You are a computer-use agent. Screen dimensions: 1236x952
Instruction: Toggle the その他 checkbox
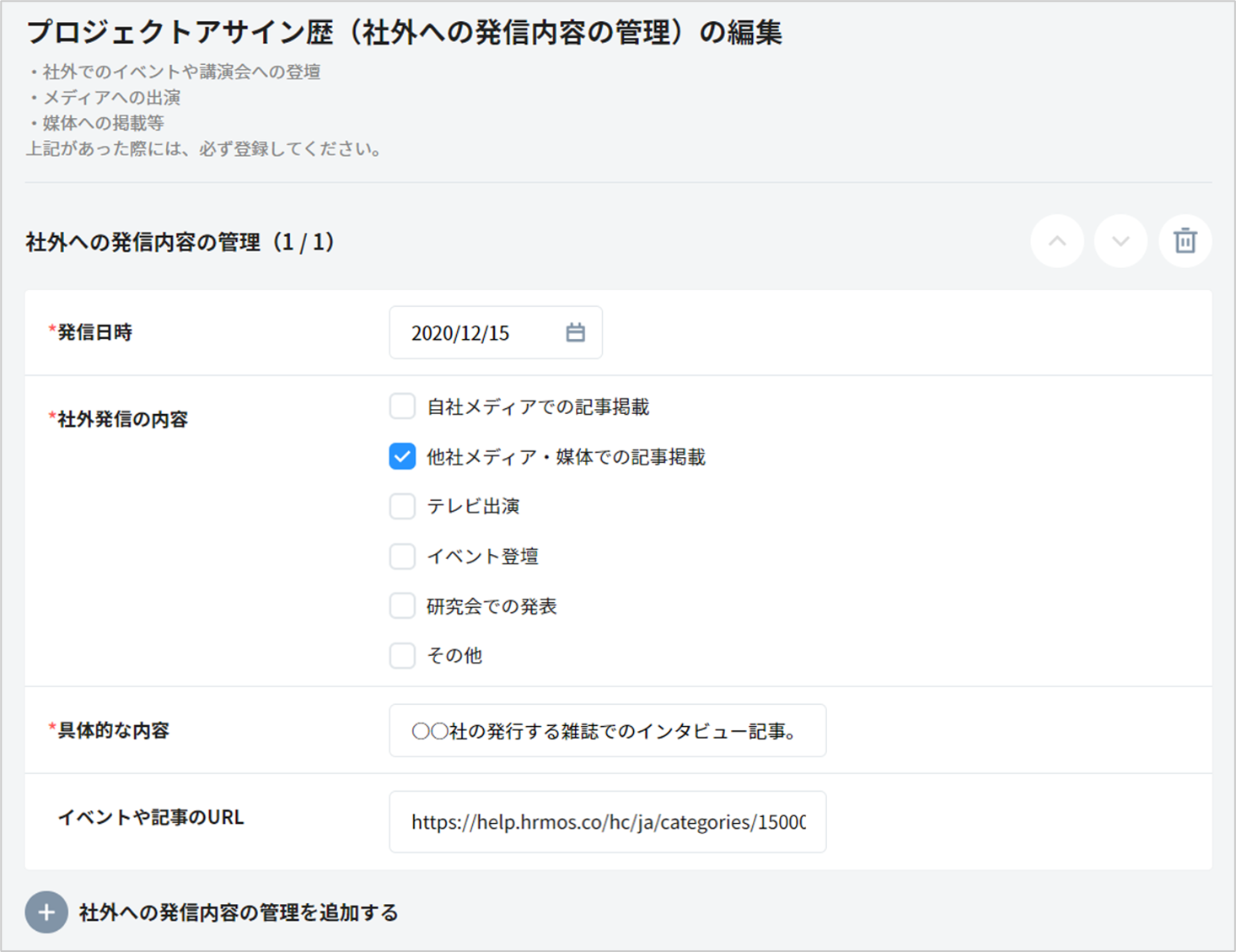(x=402, y=655)
